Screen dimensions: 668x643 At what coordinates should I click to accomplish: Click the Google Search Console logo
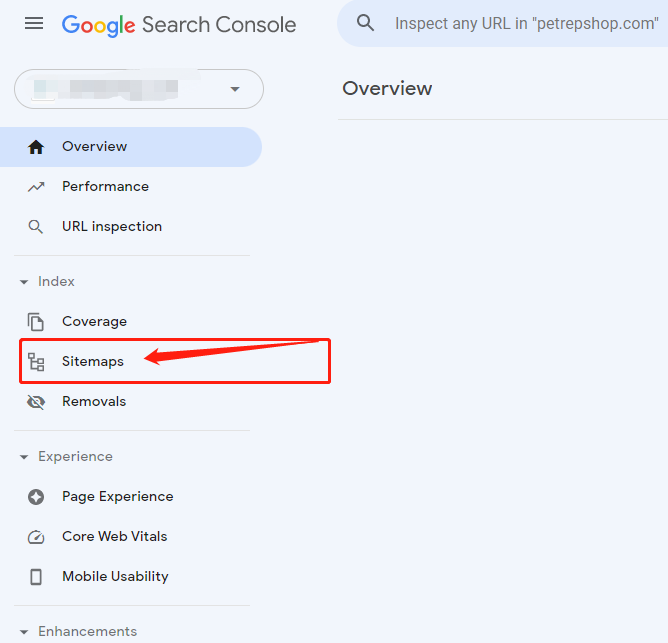(179, 24)
